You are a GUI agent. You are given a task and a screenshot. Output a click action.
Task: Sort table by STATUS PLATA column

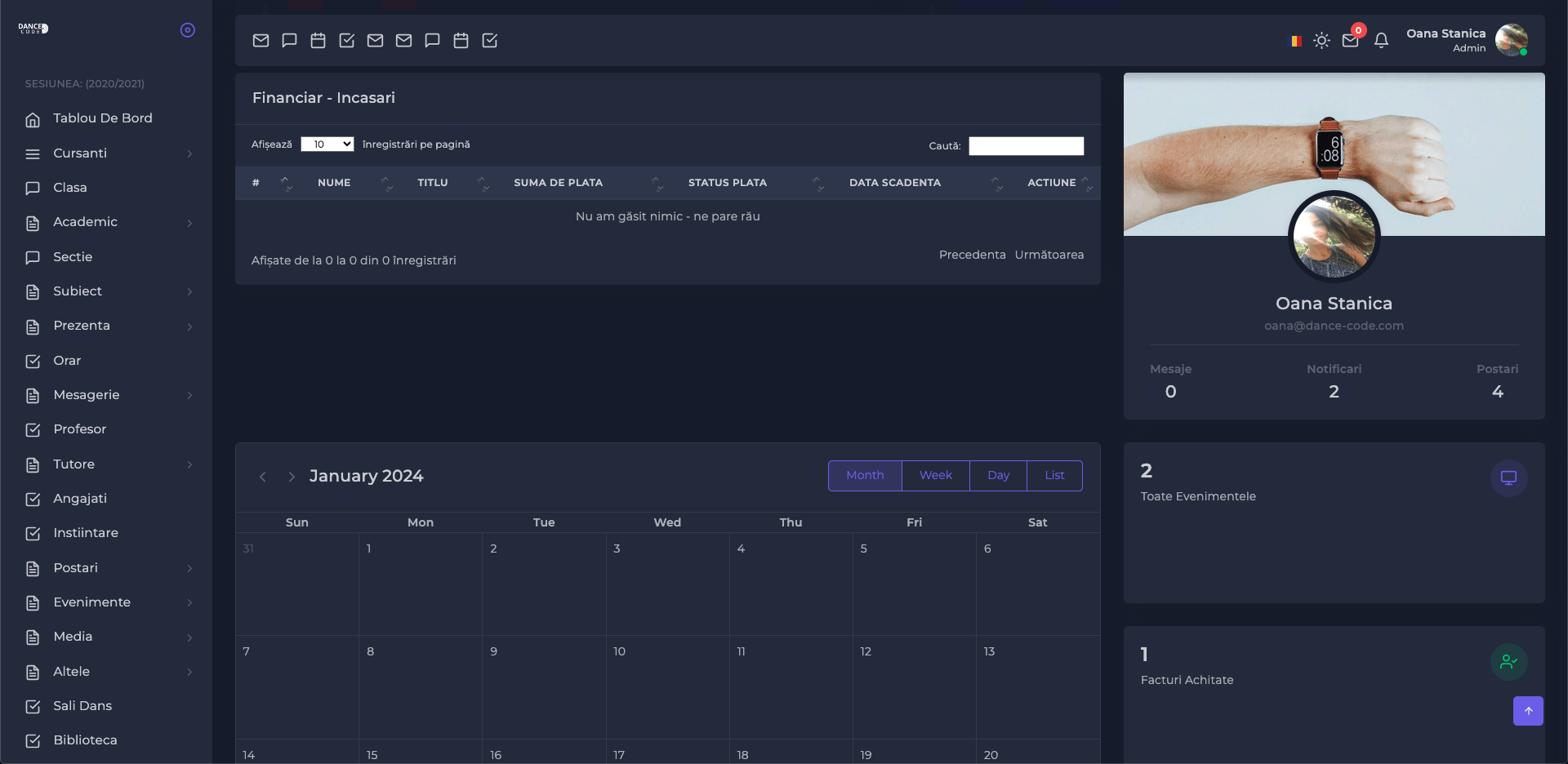[754, 183]
